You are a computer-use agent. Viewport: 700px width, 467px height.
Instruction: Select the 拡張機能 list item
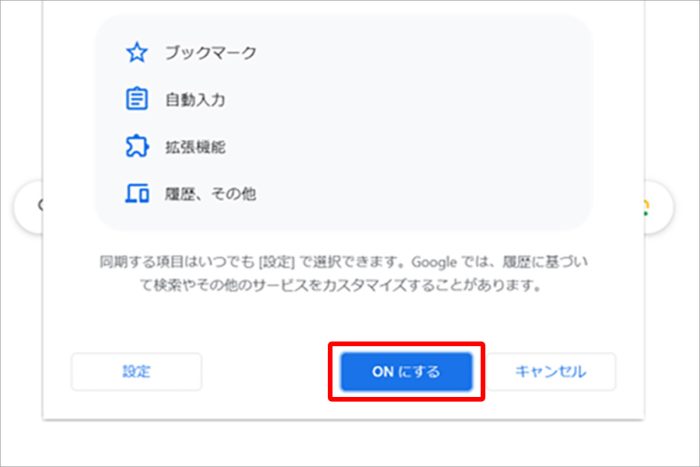coord(195,147)
